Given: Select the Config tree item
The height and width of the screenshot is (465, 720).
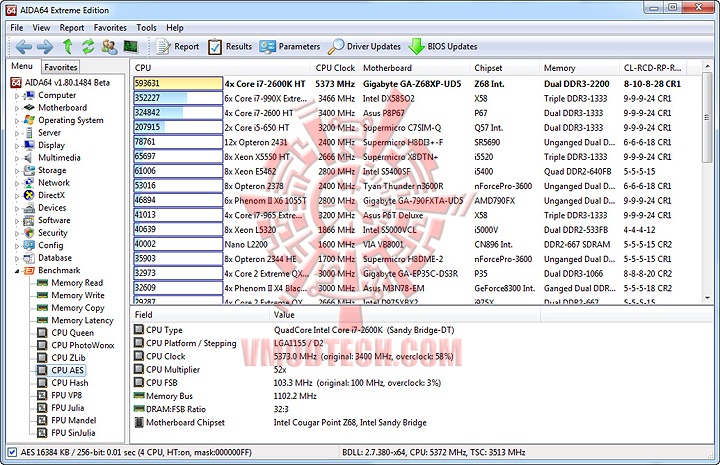Looking at the screenshot, I should click(51, 245).
